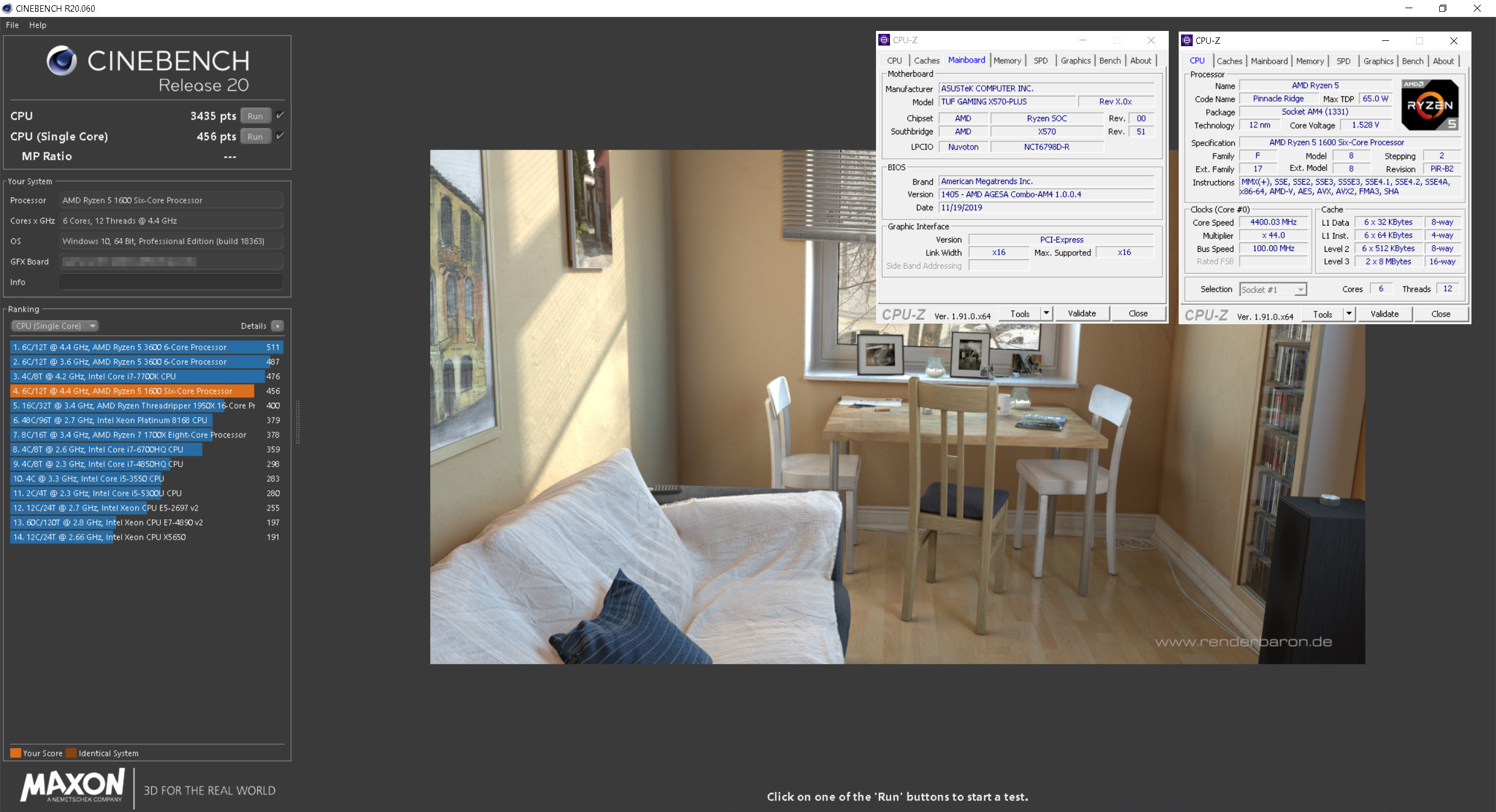The image size is (1496, 812).
Task: Open the Bench tab in left CPU-Z window
Action: click(x=1110, y=61)
